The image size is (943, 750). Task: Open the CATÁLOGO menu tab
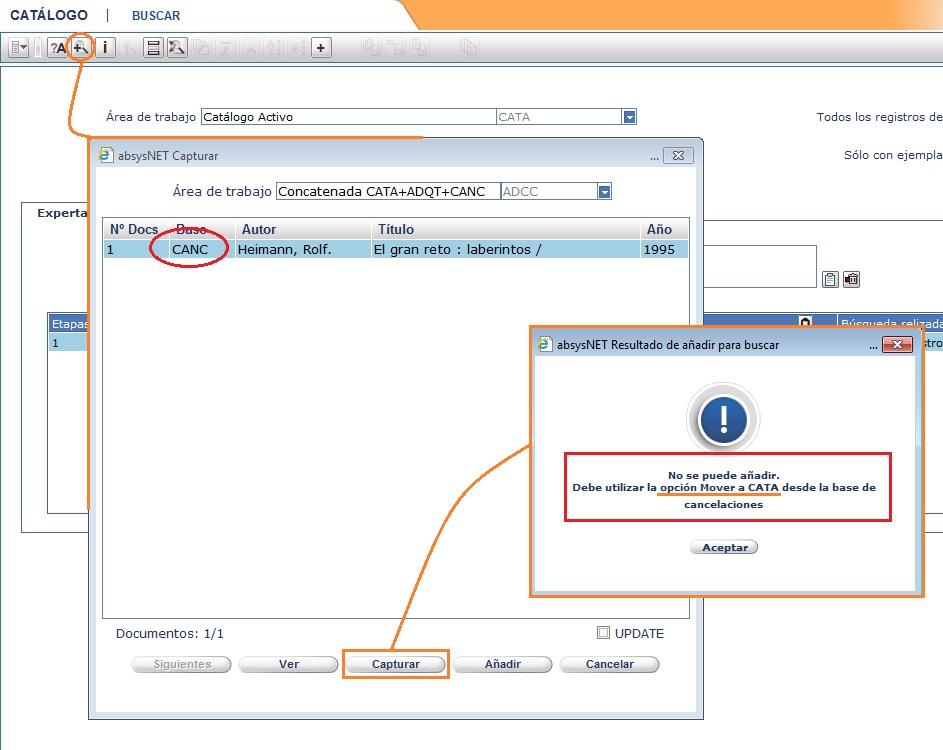49,16
